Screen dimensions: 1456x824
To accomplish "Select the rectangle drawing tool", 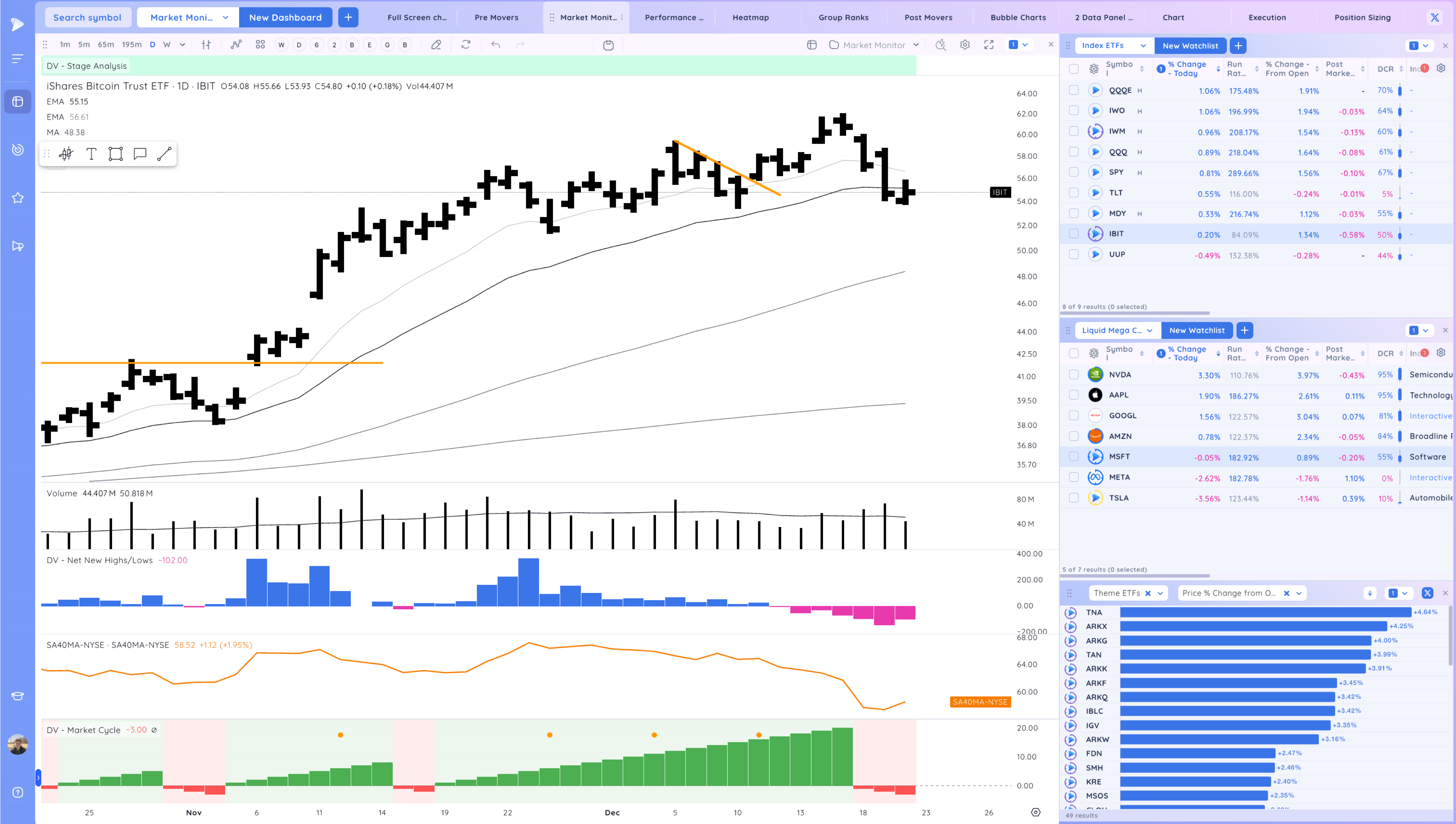I will tap(115, 154).
